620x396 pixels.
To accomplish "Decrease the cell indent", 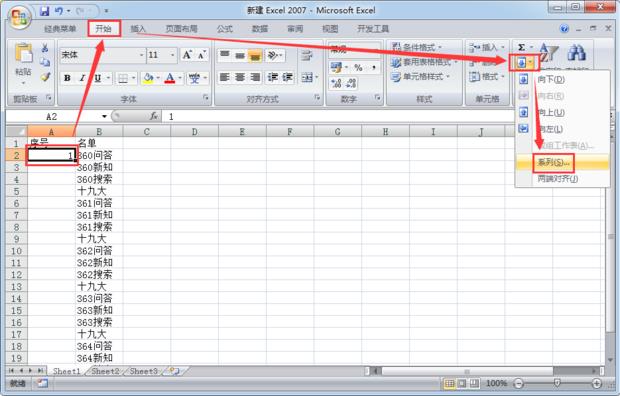I will pos(272,77).
